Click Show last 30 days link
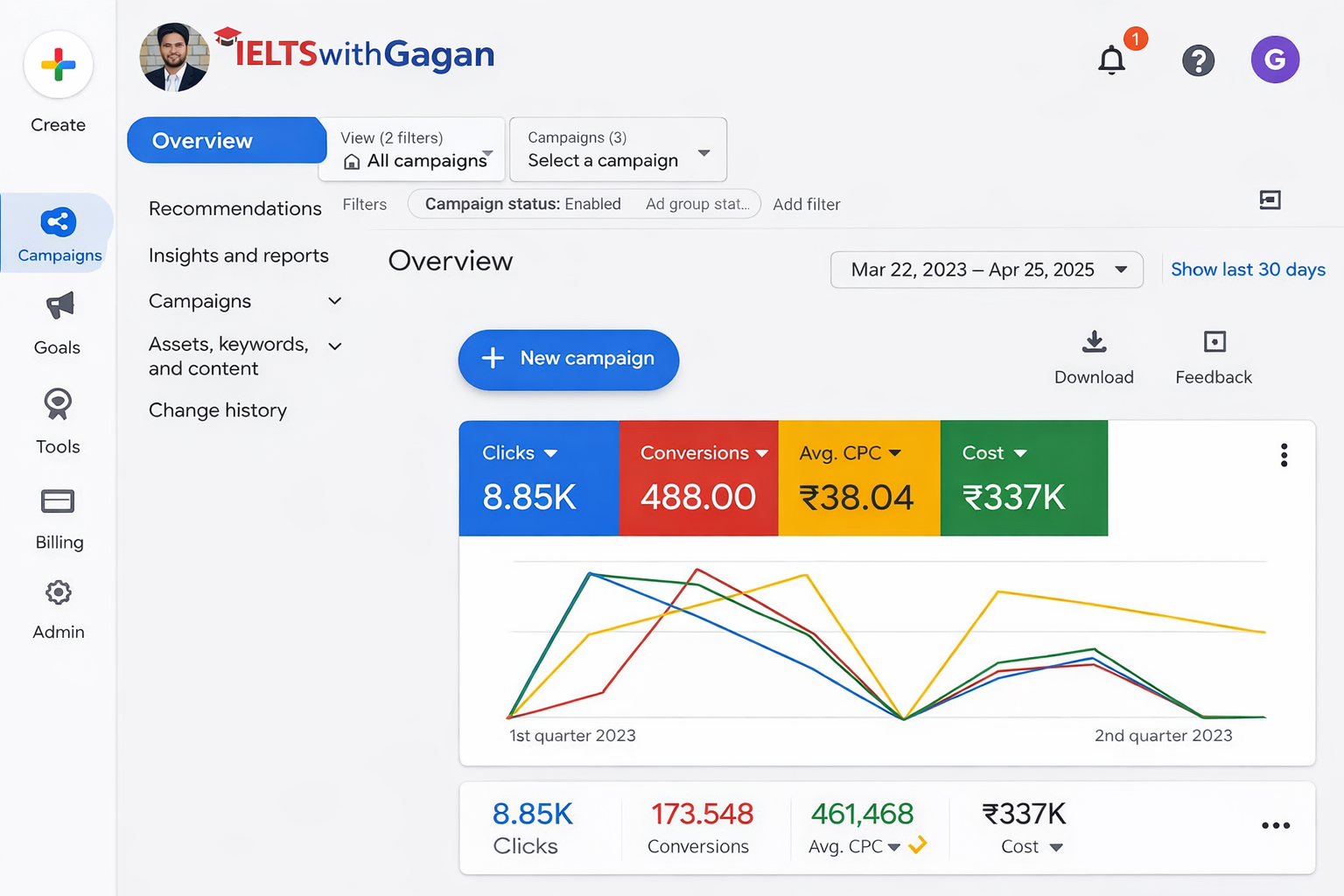 1248,269
